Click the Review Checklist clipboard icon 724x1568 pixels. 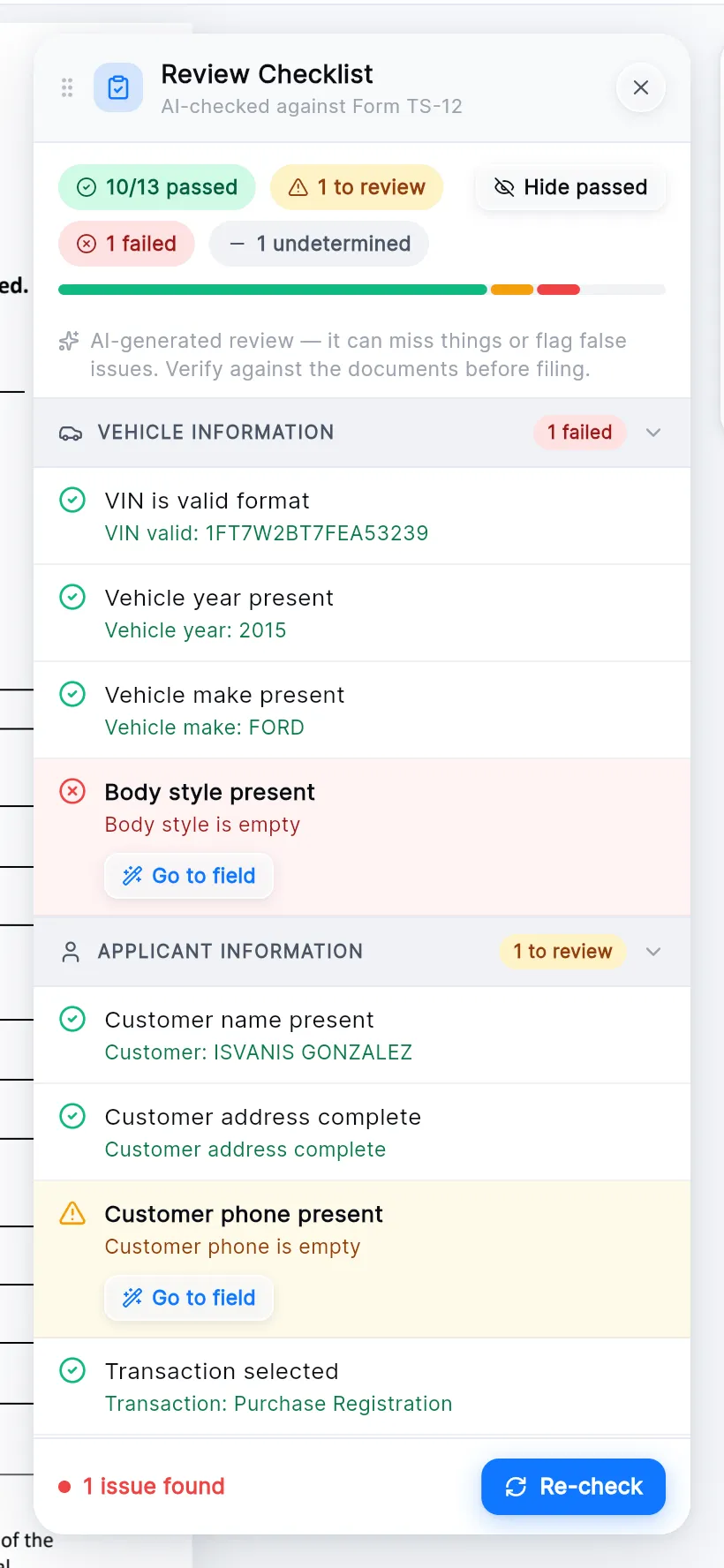click(x=118, y=87)
